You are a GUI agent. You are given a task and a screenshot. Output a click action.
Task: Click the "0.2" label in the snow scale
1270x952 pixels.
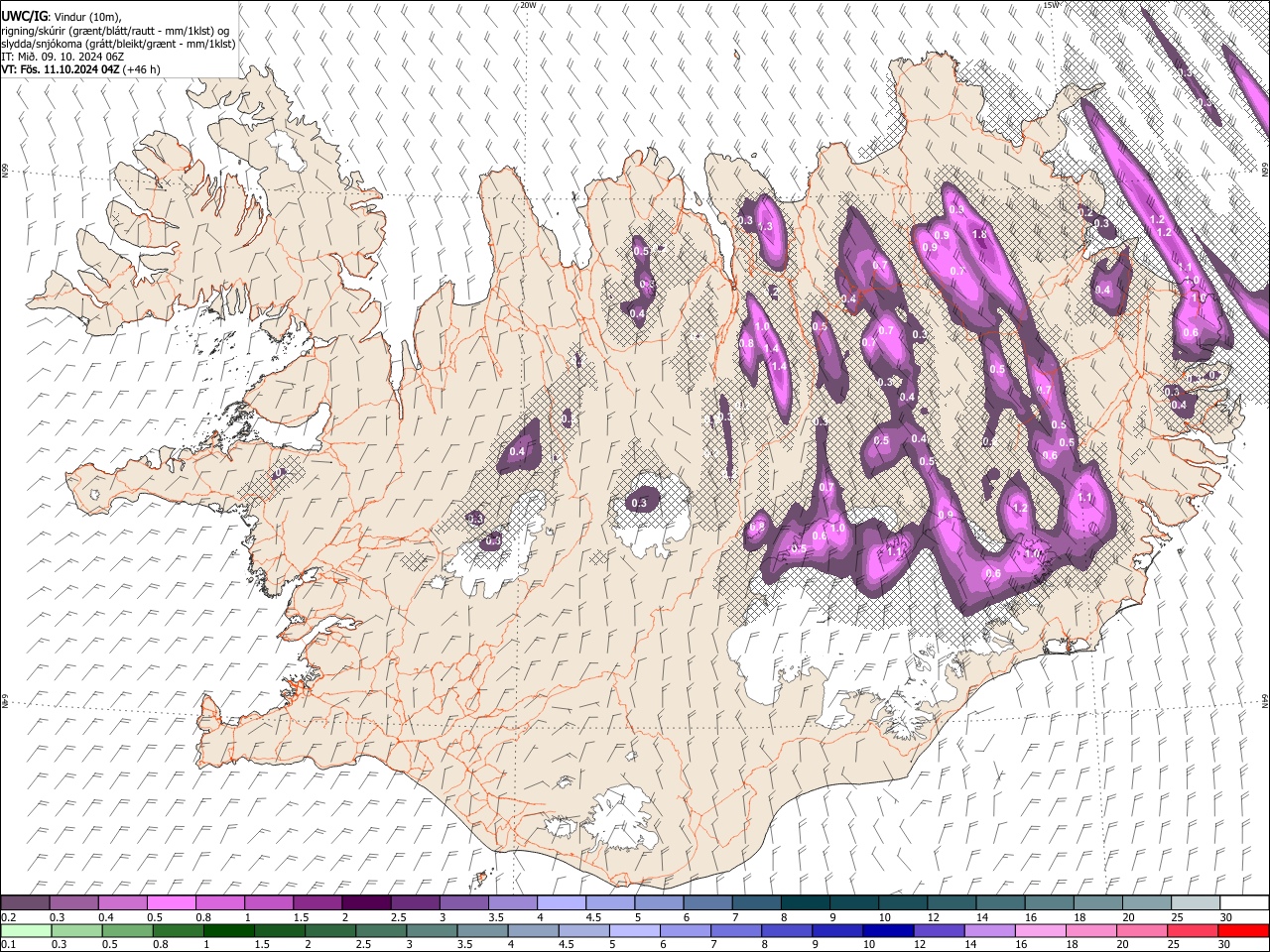pyautogui.click(x=8, y=917)
